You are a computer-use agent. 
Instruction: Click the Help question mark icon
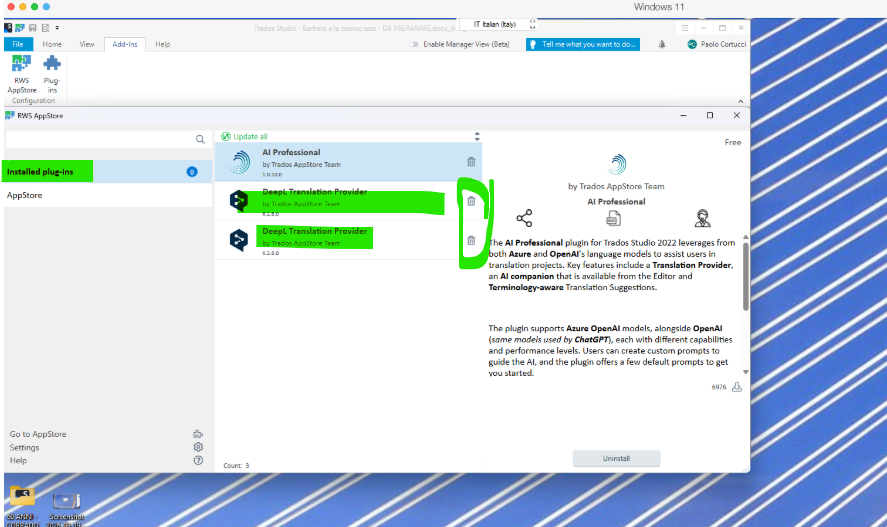[x=198, y=460]
